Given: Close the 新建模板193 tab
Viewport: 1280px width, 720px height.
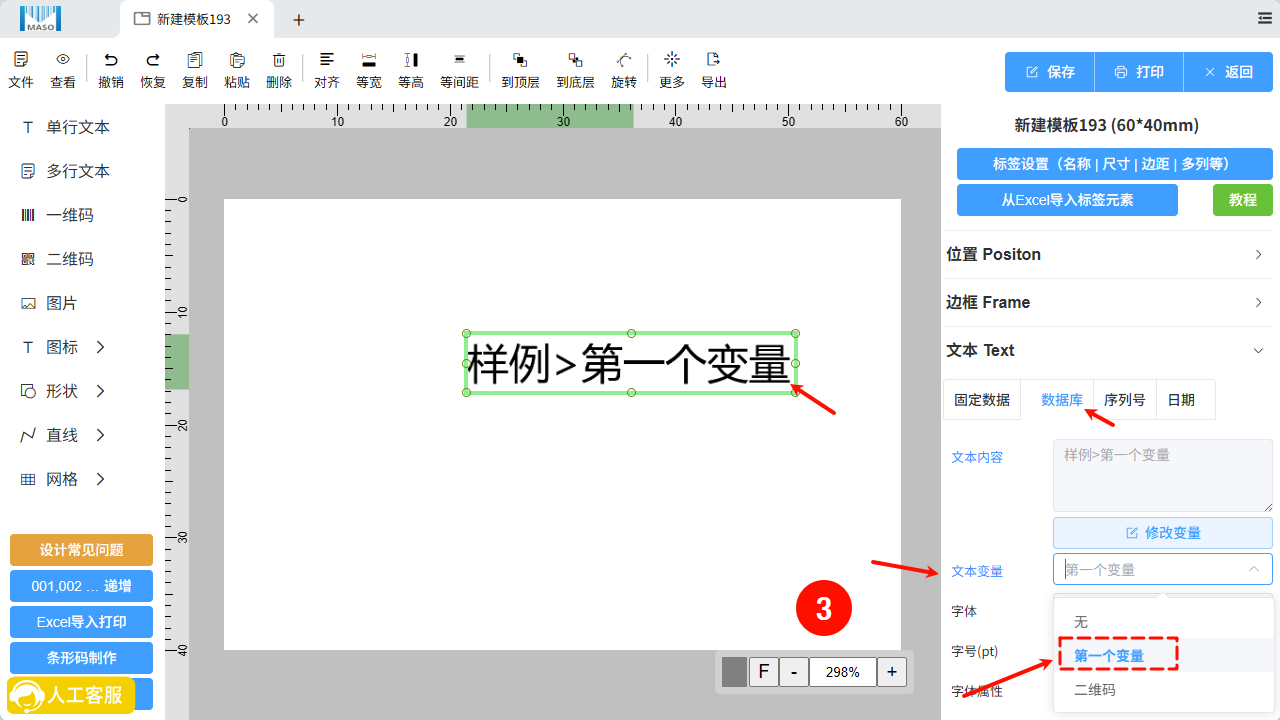Looking at the screenshot, I should (x=253, y=19).
